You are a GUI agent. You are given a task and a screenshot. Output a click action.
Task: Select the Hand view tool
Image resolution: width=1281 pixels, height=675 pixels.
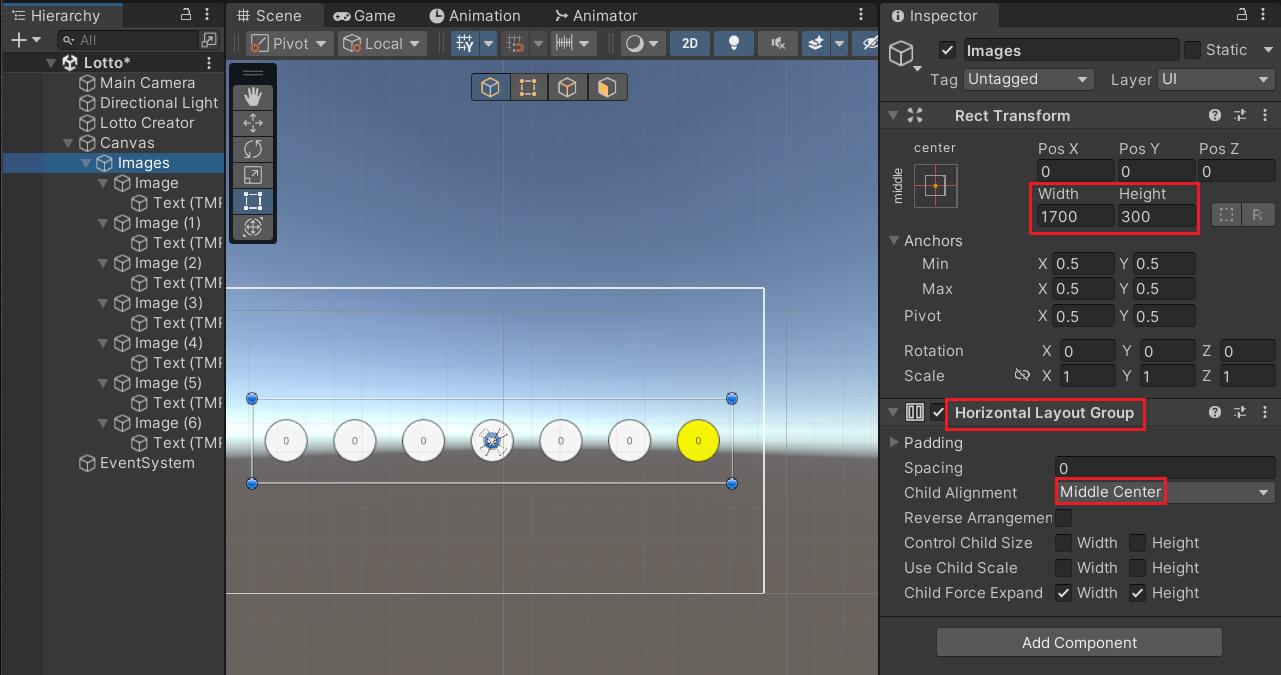click(253, 97)
